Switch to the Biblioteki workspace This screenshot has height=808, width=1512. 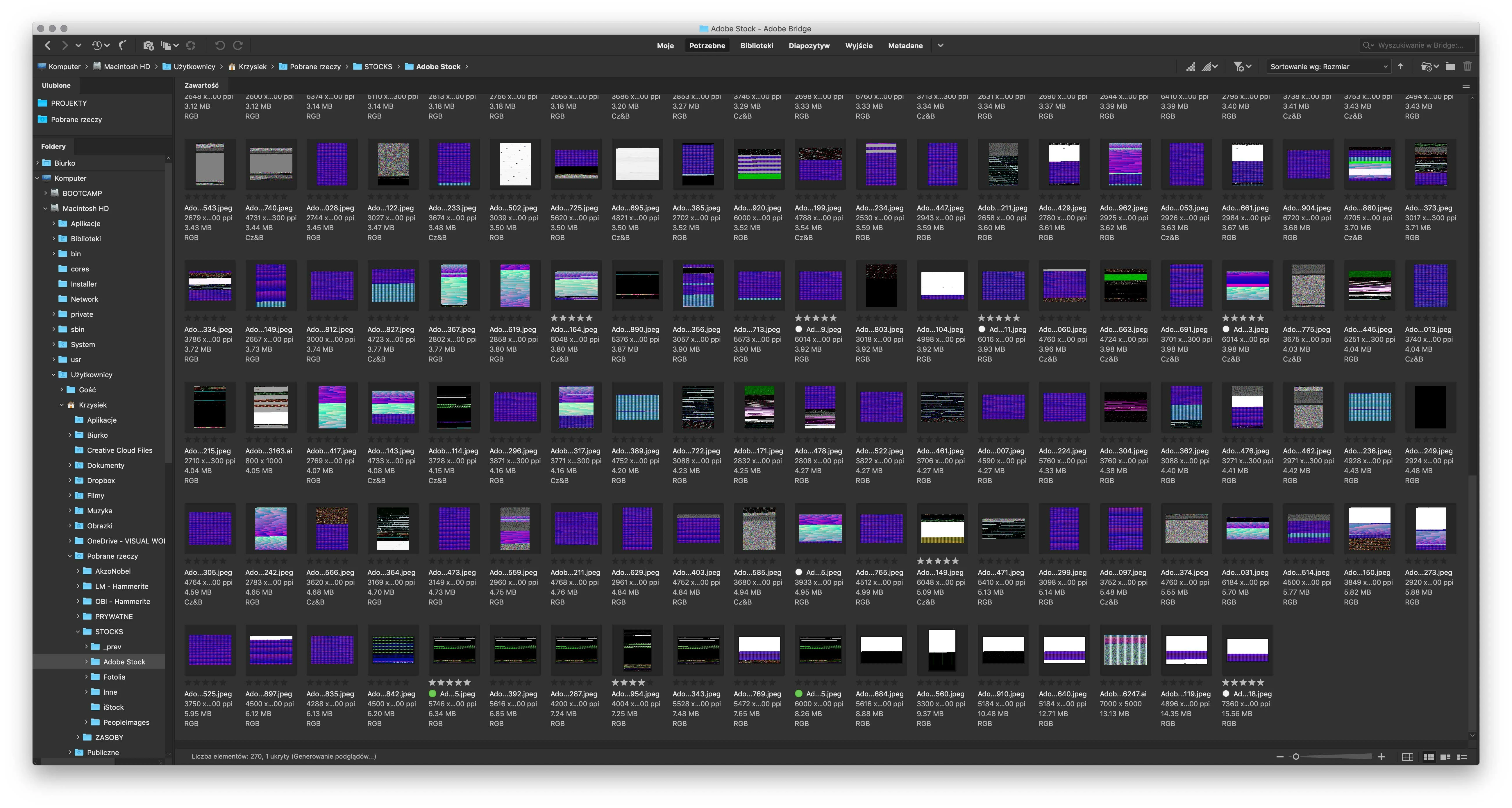click(756, 45)
